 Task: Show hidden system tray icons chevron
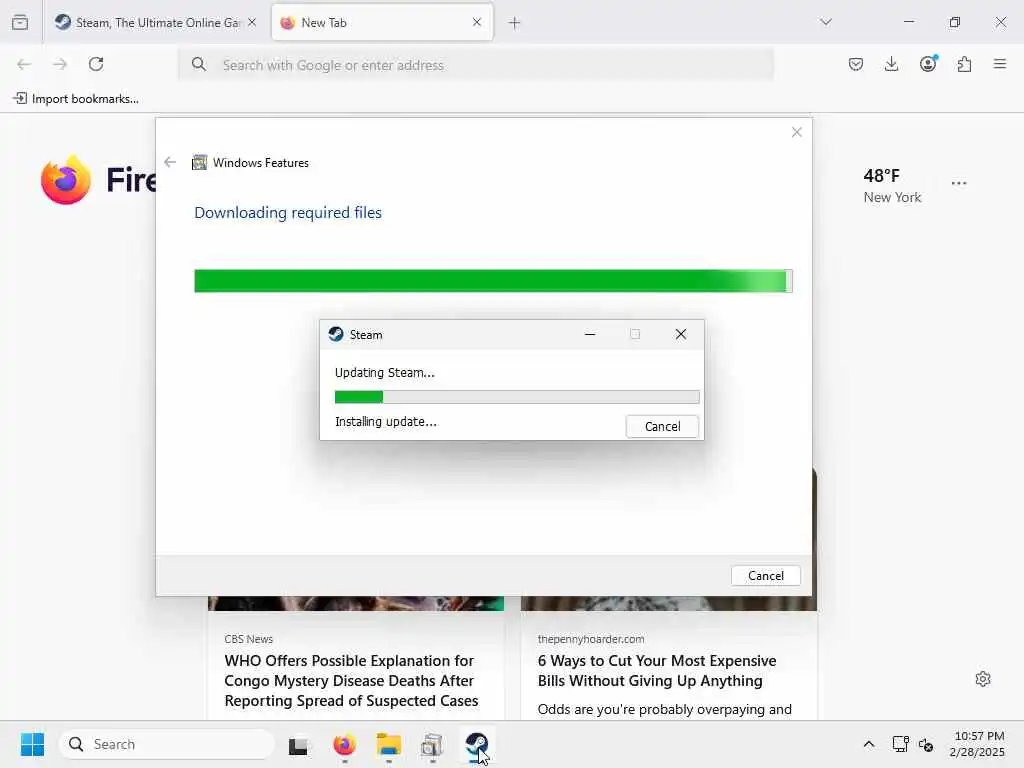(x=869, y=744)
